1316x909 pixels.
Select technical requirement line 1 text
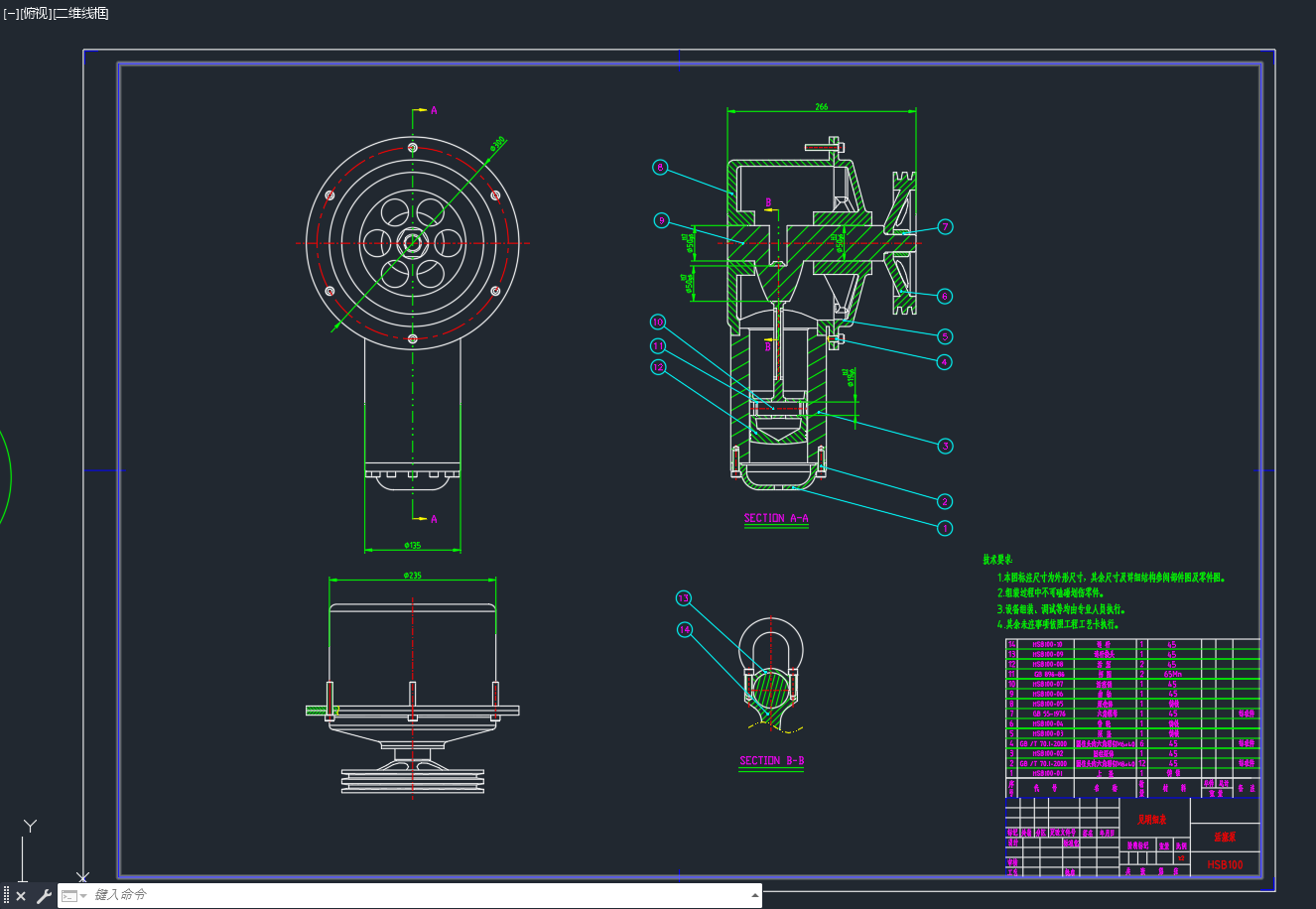coord(1112,577)
